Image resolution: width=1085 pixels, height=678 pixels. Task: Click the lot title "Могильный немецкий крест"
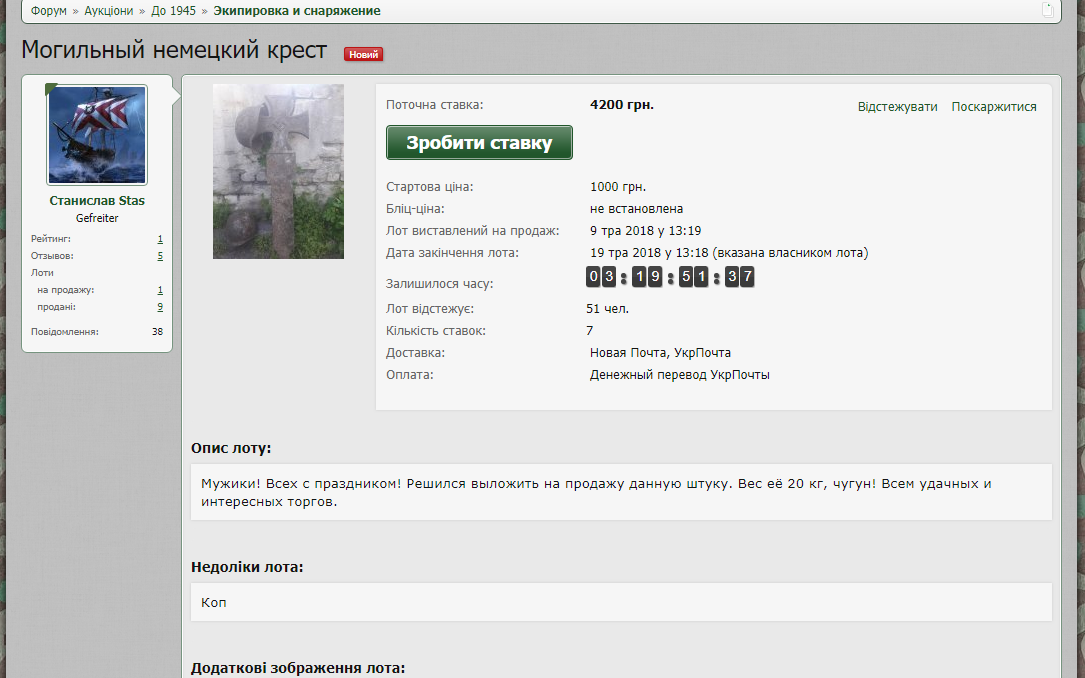click(174, 50)
